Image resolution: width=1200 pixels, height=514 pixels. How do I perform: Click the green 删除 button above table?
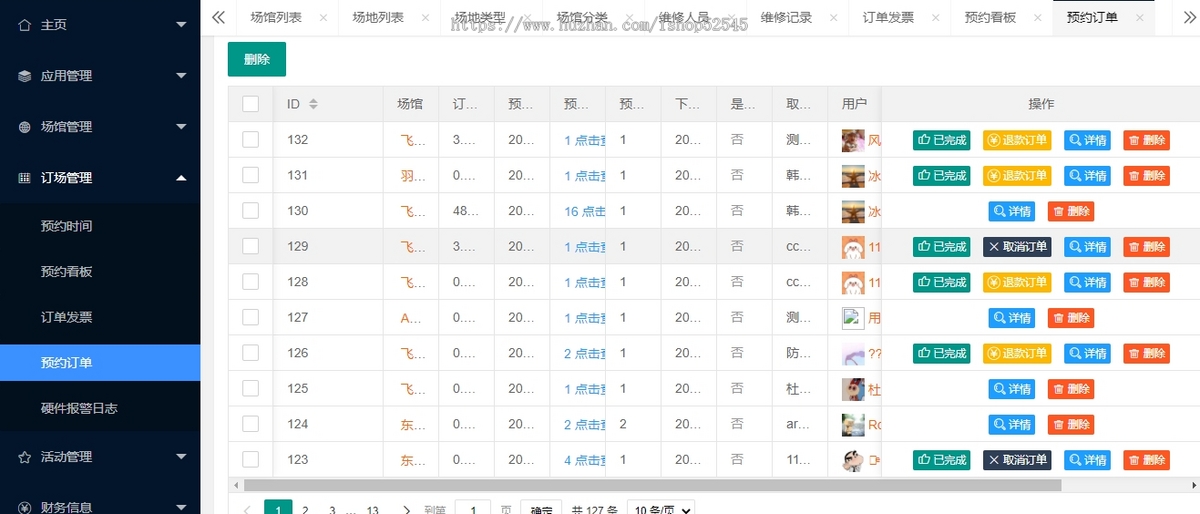[x=257, y=59]
